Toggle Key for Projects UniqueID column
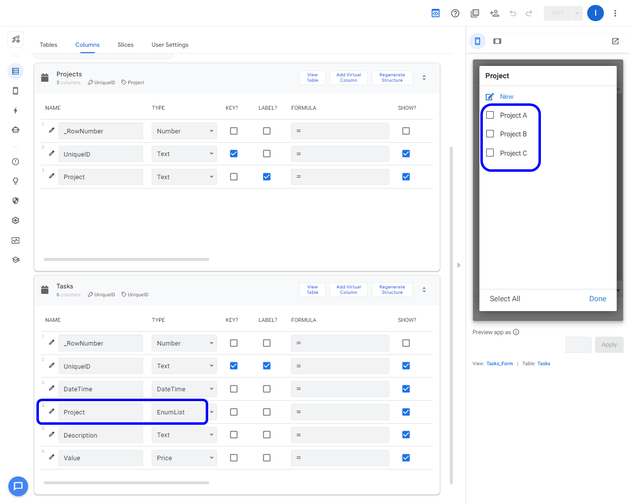The image size is (630, 504). (233, 154)
